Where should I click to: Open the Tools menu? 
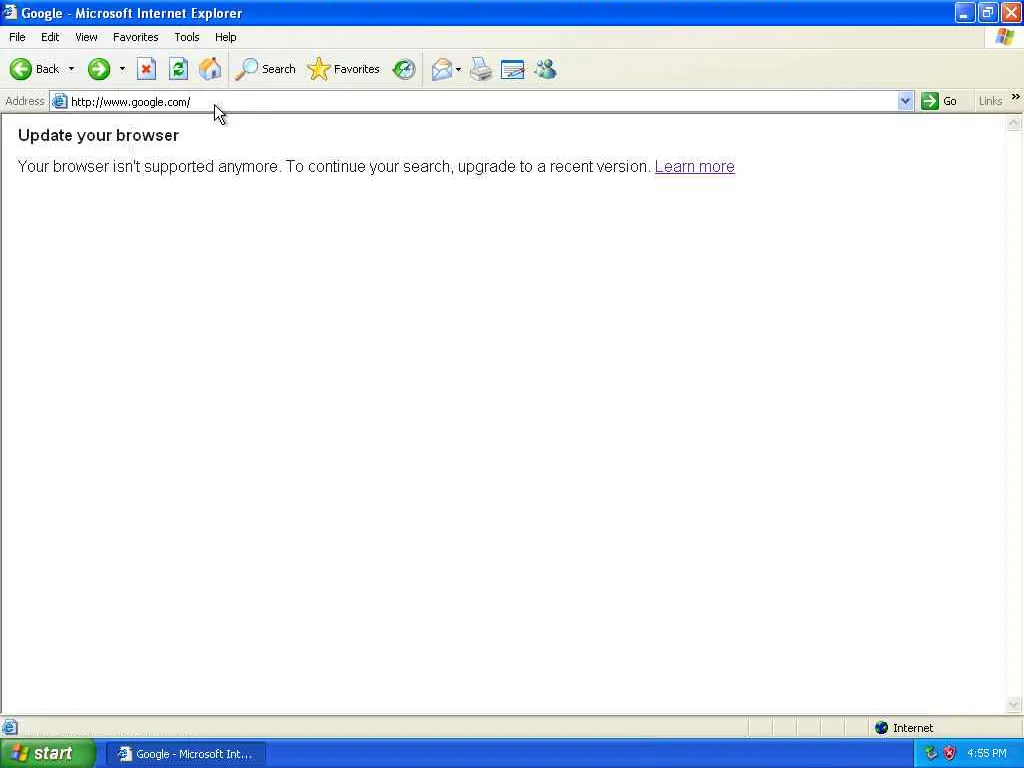tap(187, 37)
